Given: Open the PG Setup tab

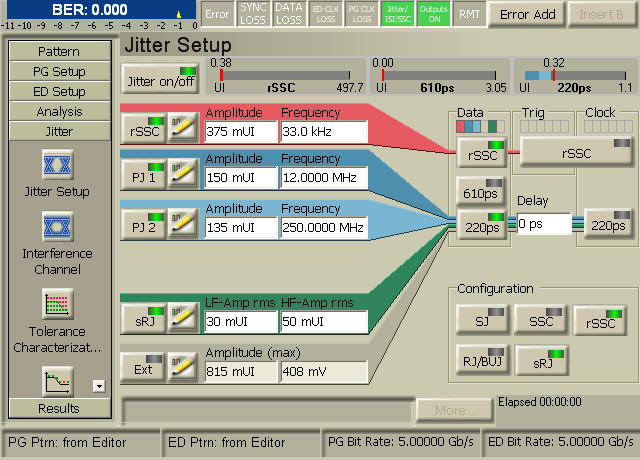Looking at the screenshot, I should [59, 72].
